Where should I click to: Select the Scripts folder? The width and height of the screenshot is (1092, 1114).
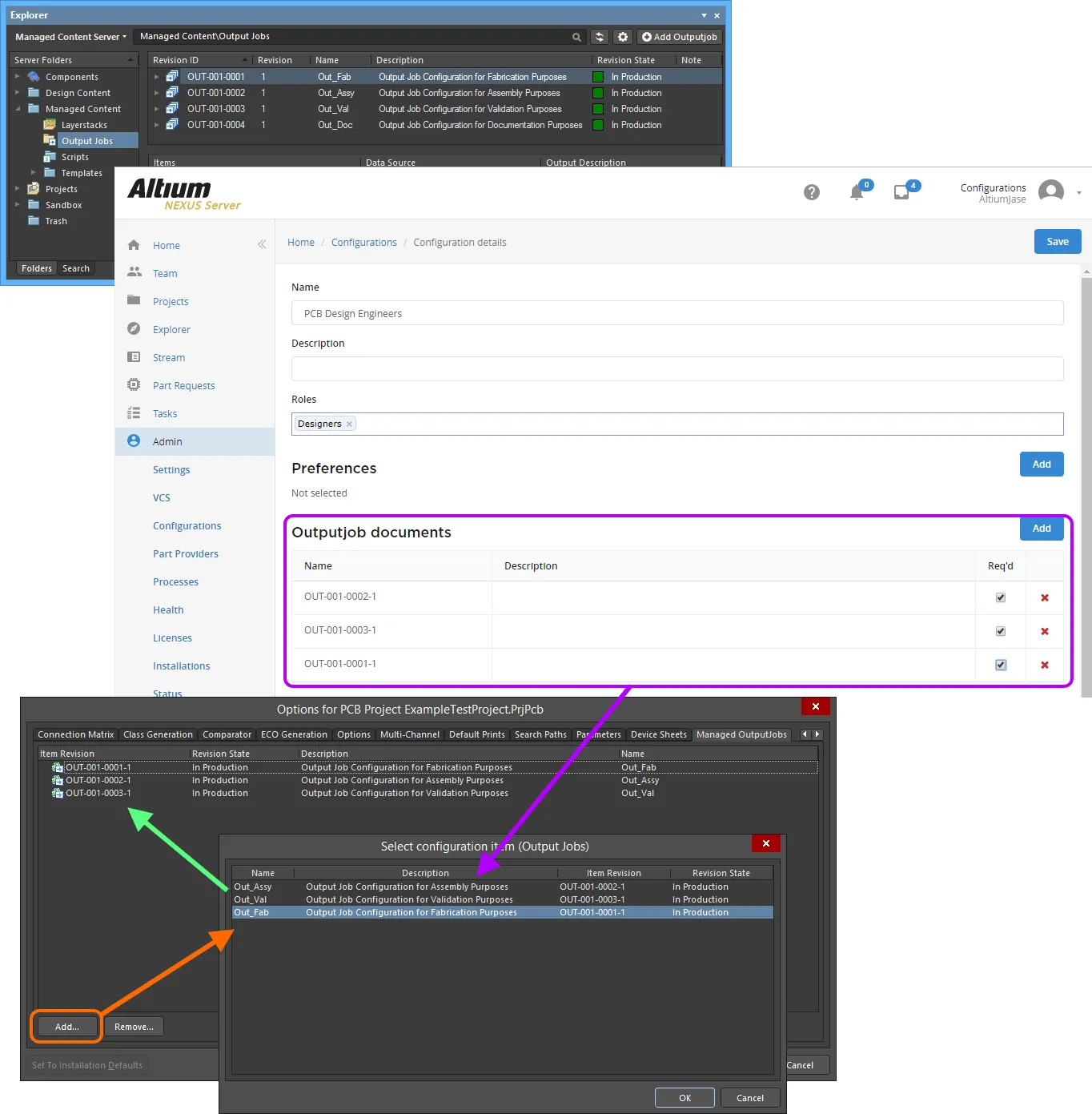tap(75, 157)
